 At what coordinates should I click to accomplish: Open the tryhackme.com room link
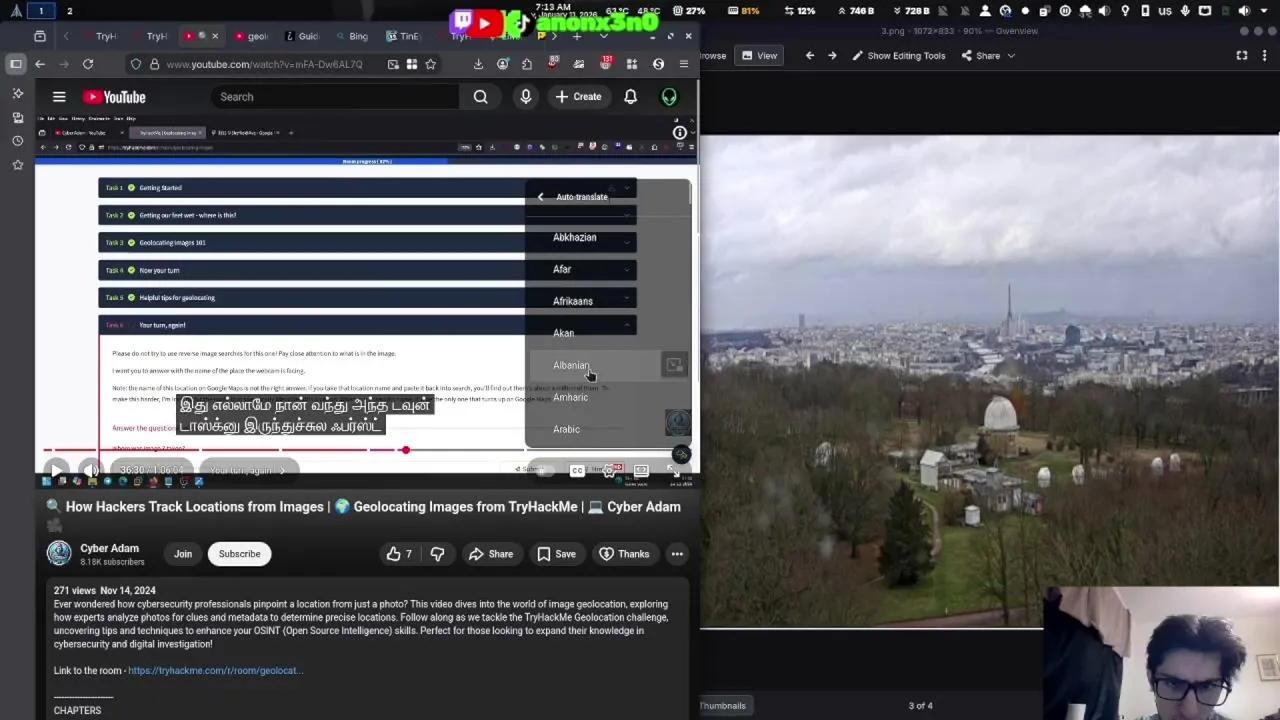pos(215,671)
